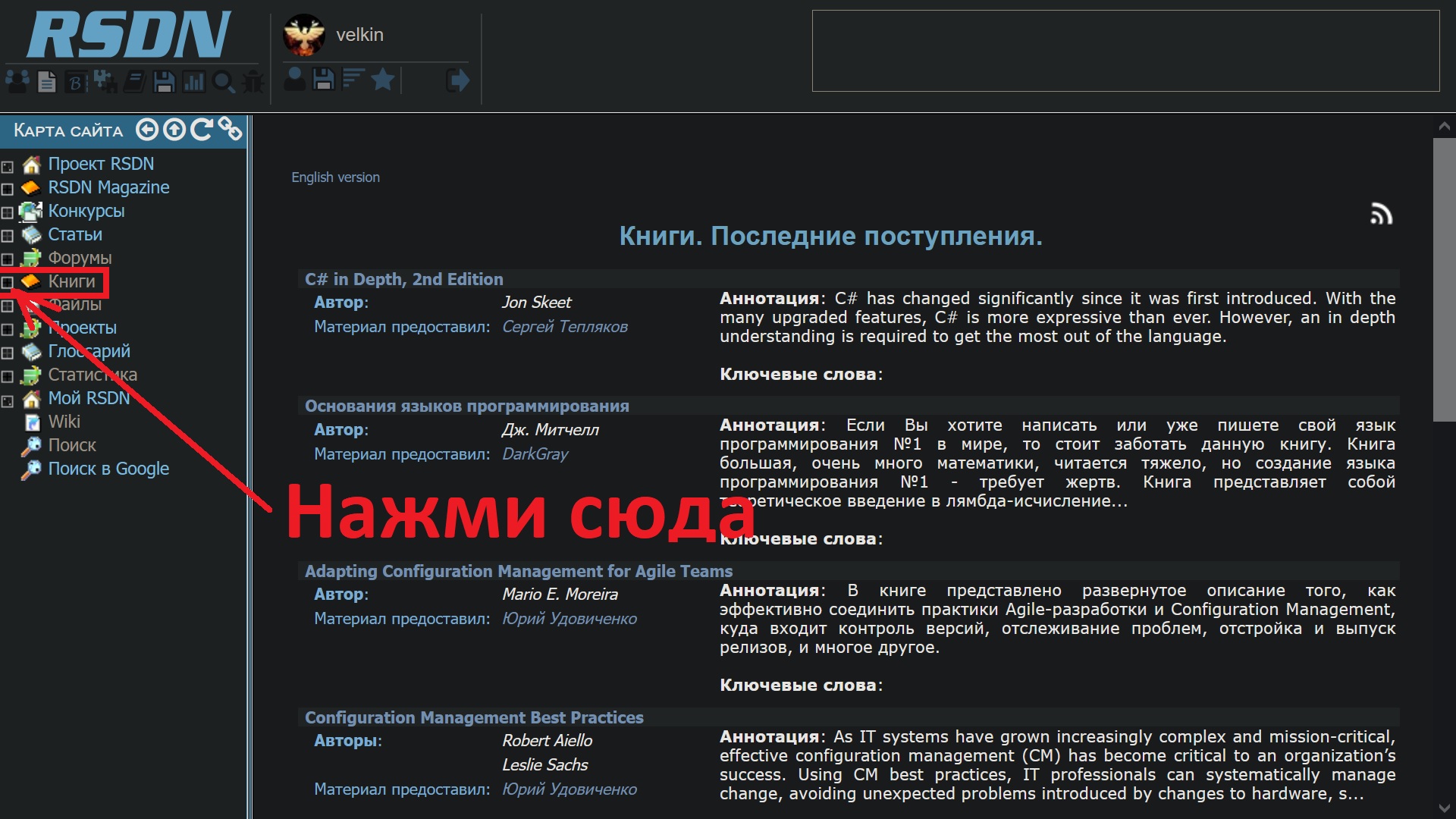1456x819 pixels.
Task: Click the star favorites icon near velkin
Action: (x=383, y=79)
